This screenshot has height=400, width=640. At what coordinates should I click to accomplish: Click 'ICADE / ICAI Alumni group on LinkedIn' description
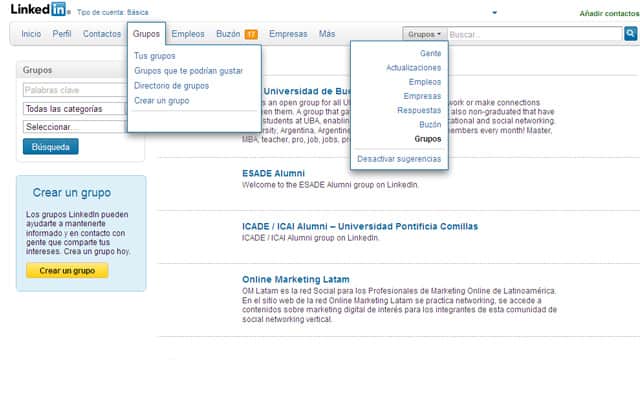tap(311, 238)
